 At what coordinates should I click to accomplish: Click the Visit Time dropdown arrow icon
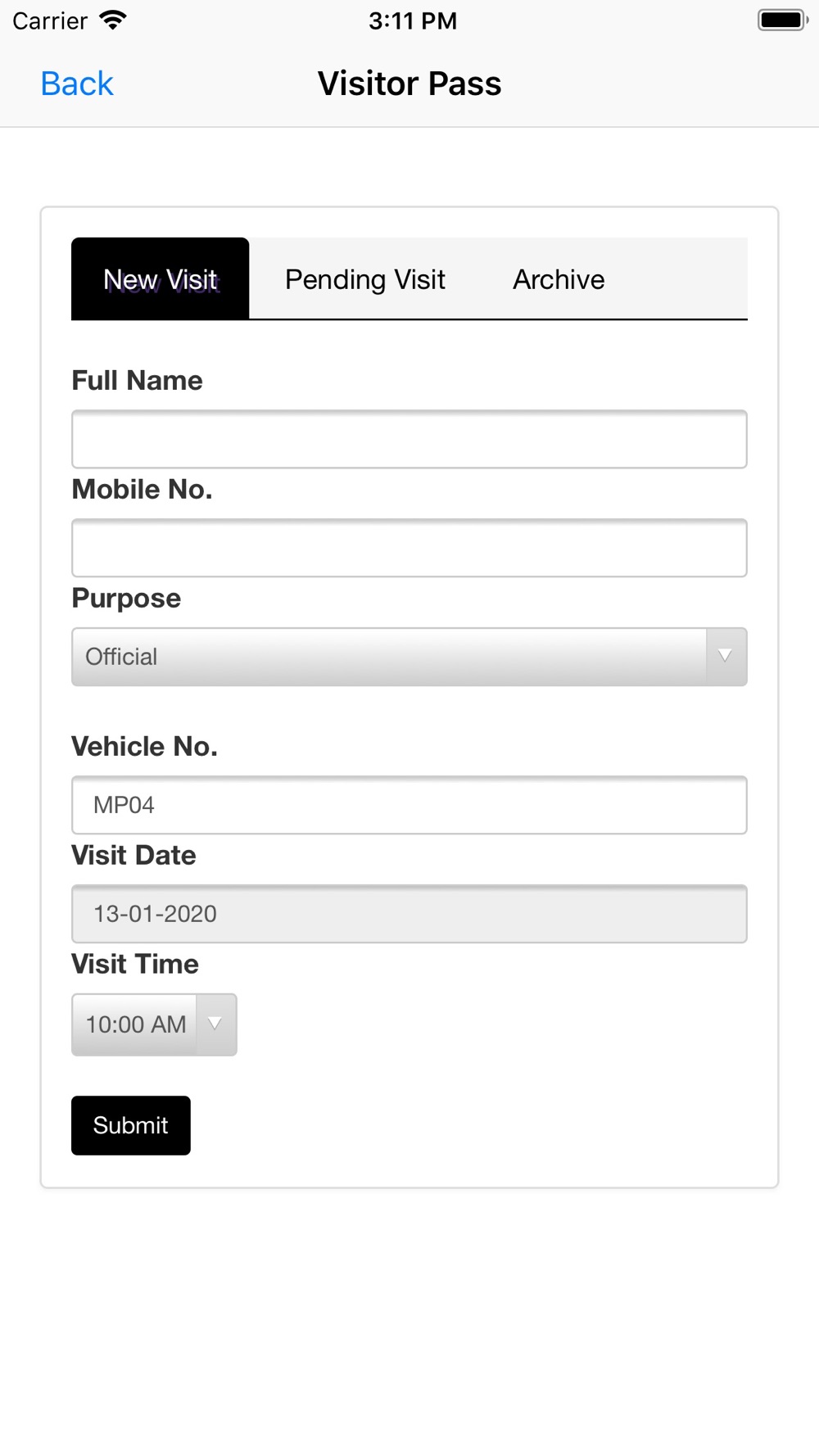tap(215, 1024)
